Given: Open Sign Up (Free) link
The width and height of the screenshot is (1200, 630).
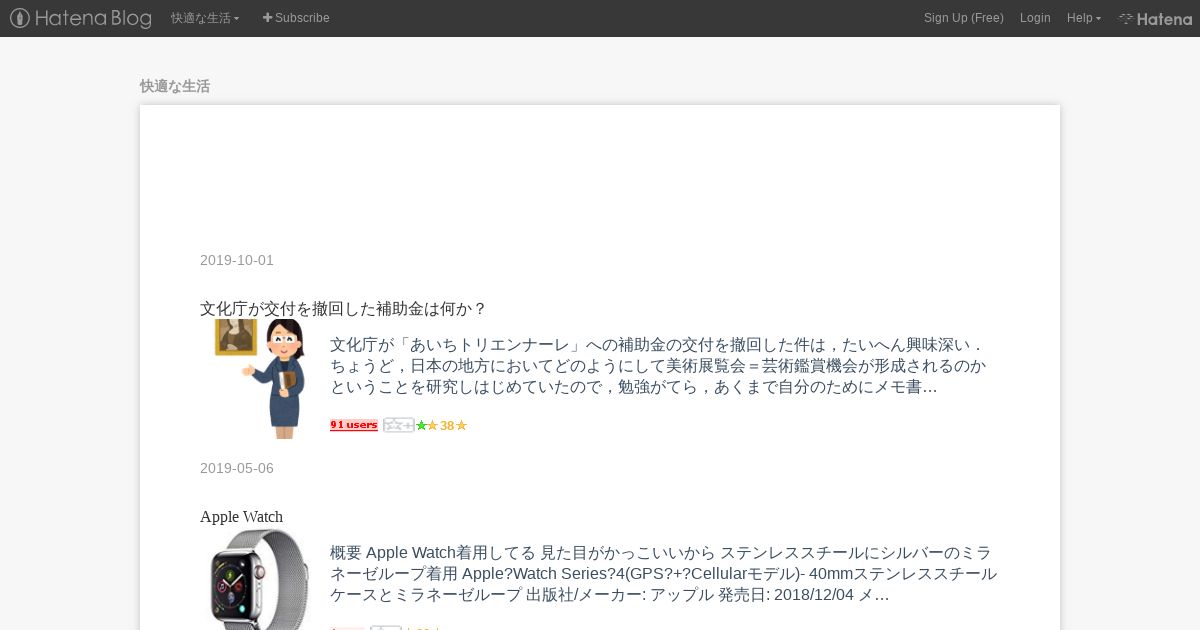Looking at the screenshot, I should pyautogui.click(x=964, y=18).
